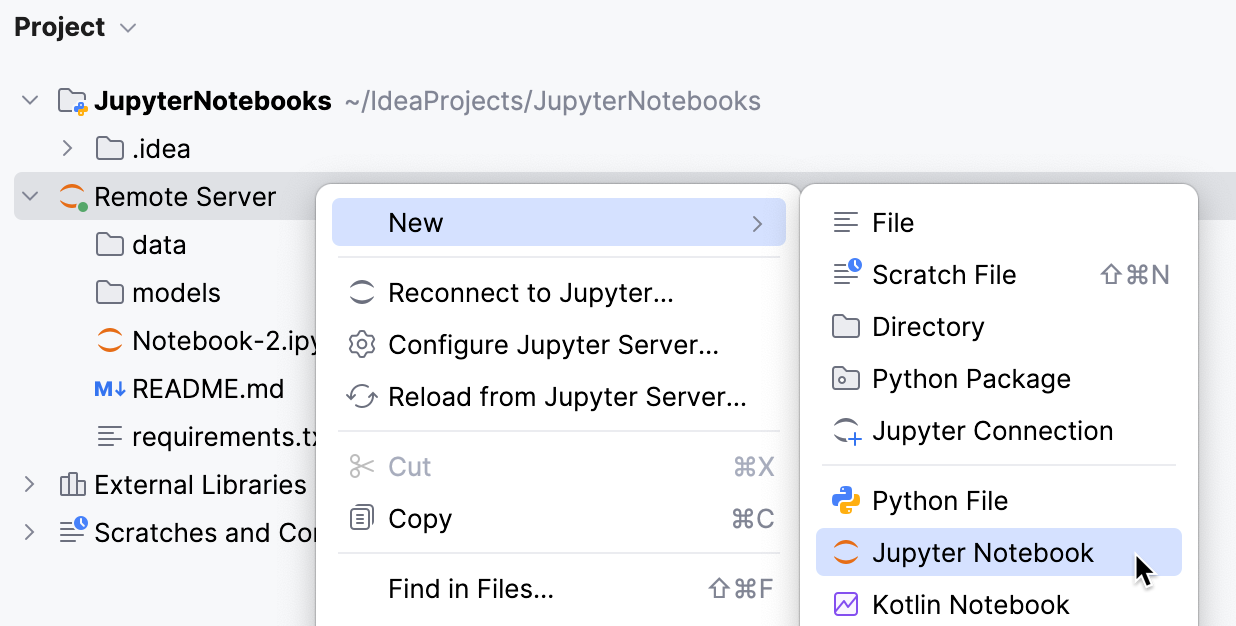Click the gear icon for Configure Jupyter Server
This screenshot has height=626, width=1236.
(x=359, y=345)
